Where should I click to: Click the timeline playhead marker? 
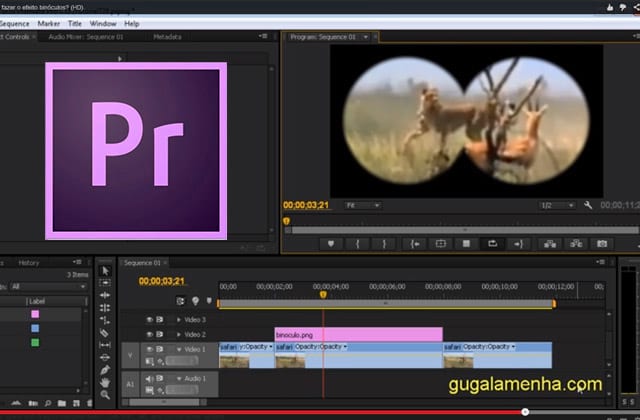tap(323, 294)
